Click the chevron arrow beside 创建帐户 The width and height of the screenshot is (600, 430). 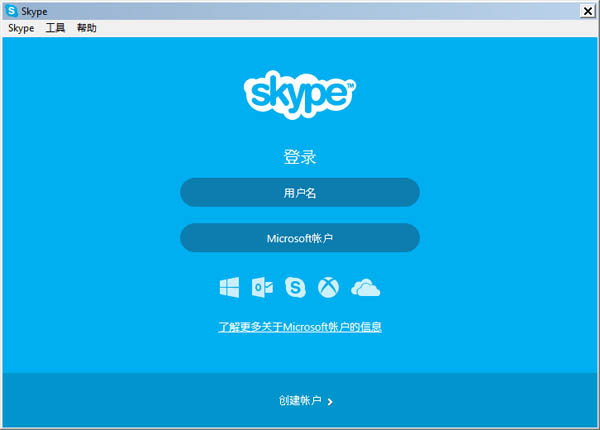tap(330, 402)
